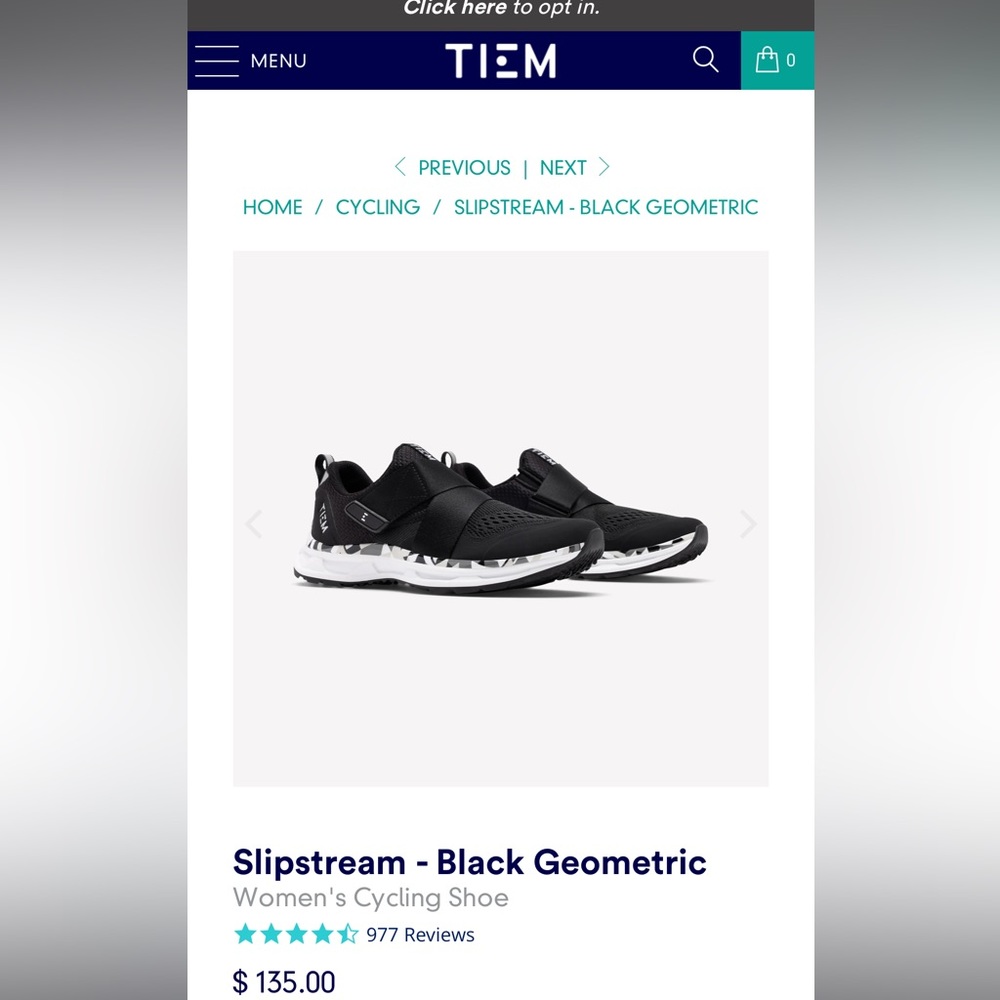Click the search magnifier icon
1000x1000 pixels.
click(705, 60)
